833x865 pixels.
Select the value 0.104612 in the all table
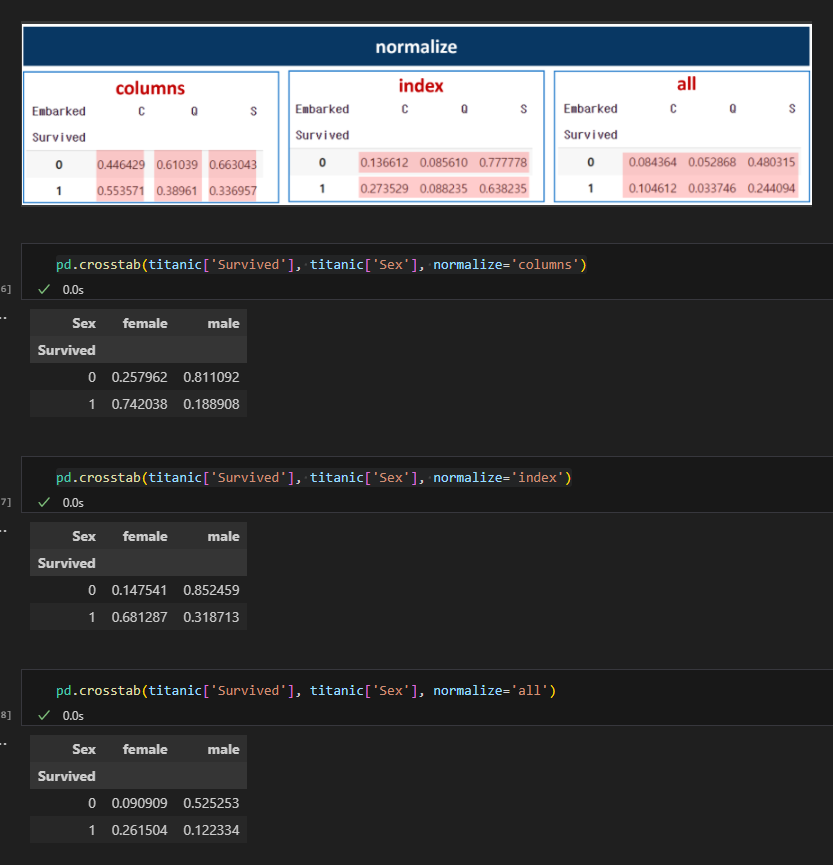653,188
